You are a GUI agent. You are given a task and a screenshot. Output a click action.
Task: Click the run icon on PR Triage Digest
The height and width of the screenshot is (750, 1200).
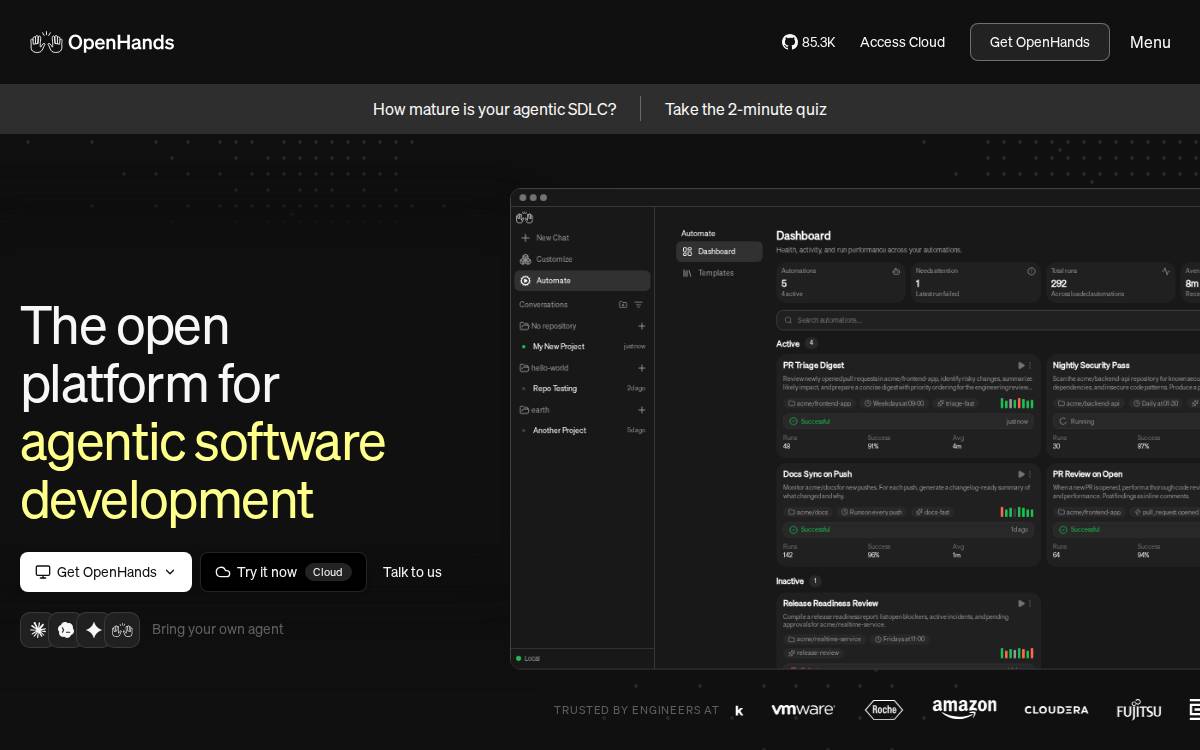pos(1021,366)
